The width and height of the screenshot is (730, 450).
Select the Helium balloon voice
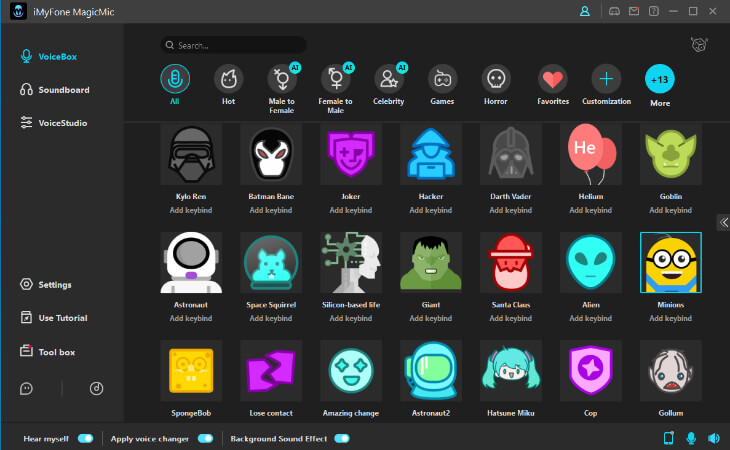tap(591, 154)
